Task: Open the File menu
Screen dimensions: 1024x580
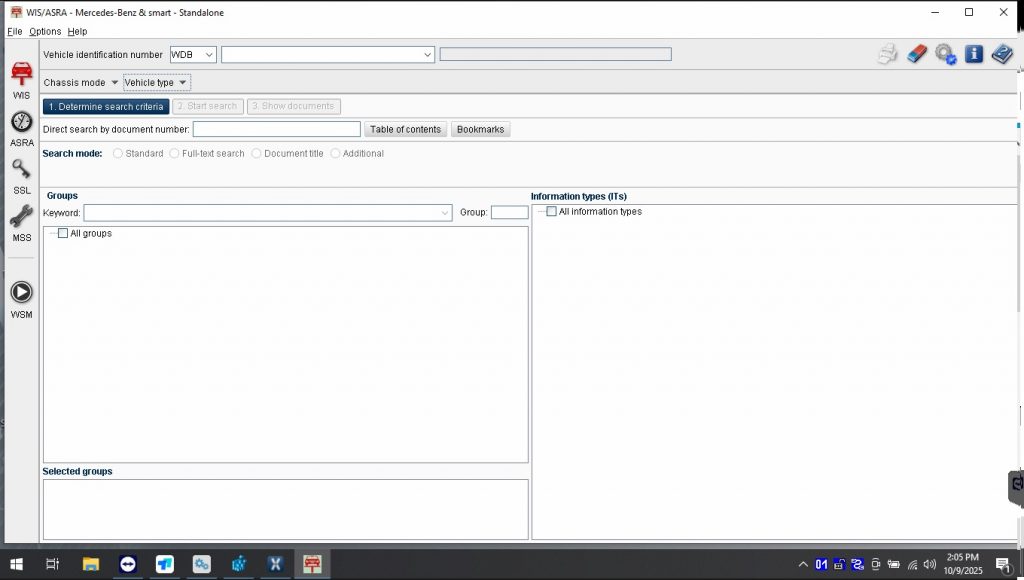Action: [14, 31]
